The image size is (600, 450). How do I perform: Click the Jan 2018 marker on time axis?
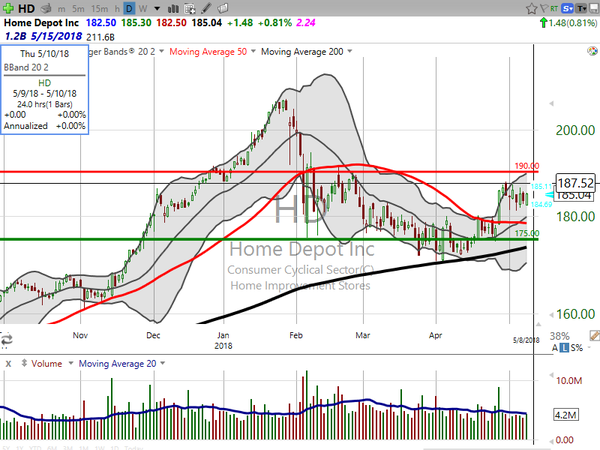click(x=223, y=341)
